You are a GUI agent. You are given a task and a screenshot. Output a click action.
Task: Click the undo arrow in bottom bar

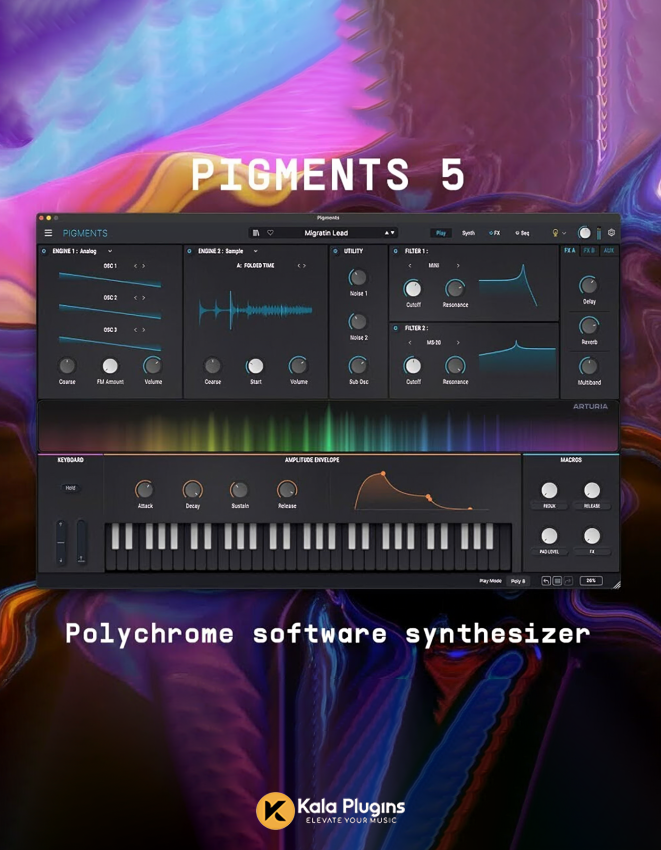click(546, 581)
